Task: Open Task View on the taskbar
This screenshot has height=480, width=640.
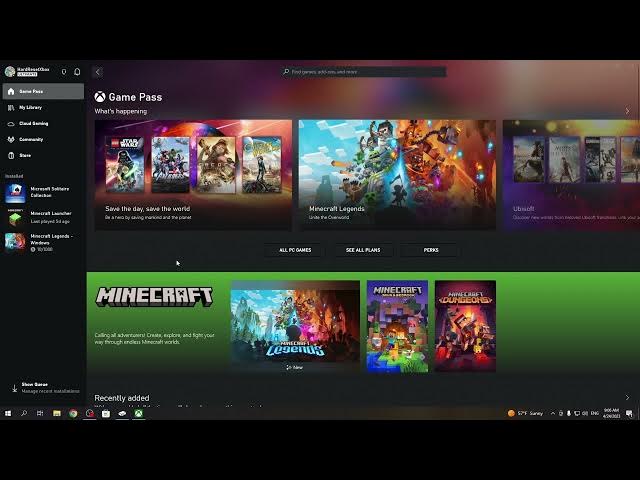Action: (x=40, y=413)
